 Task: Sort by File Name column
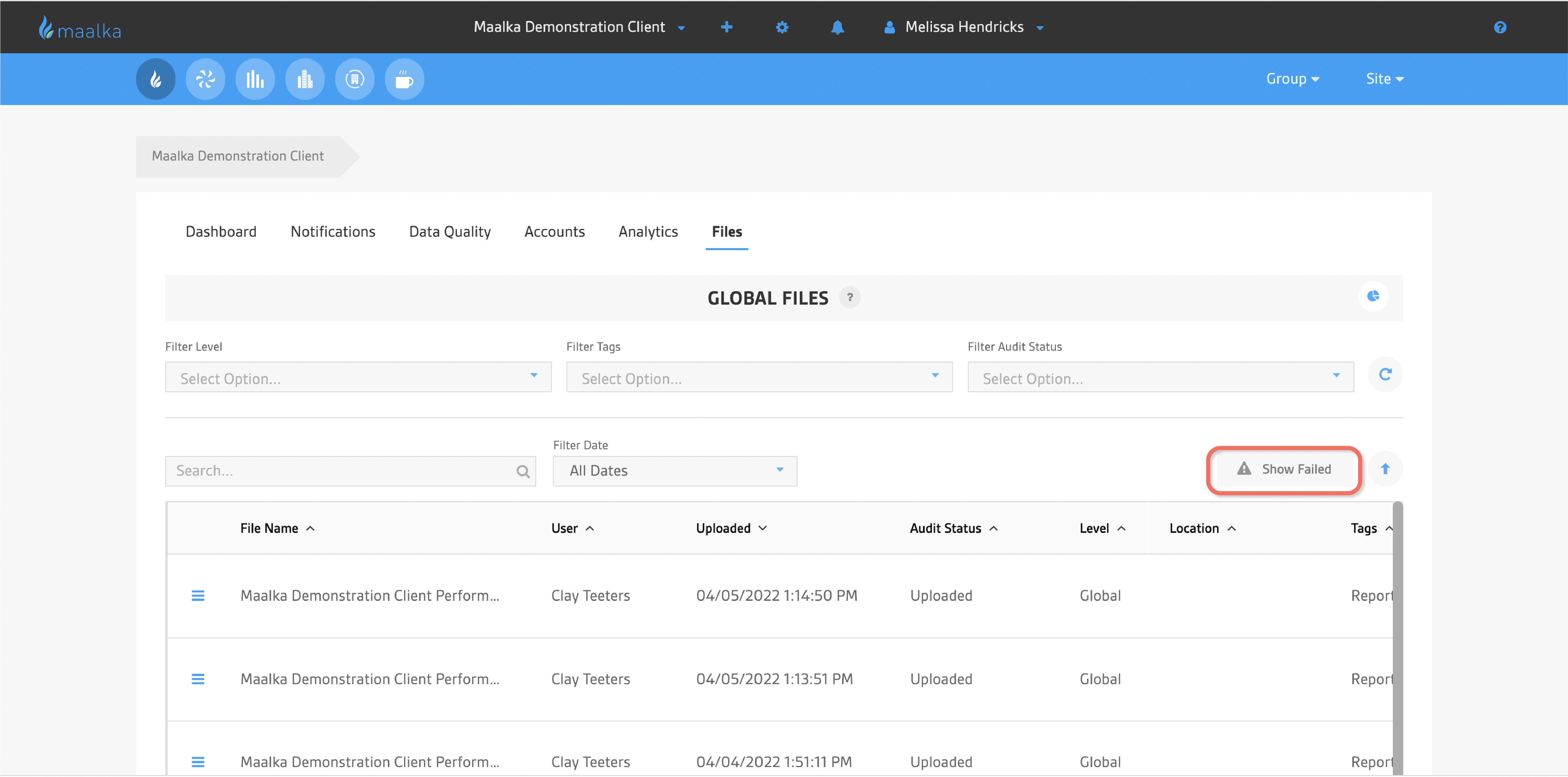click(x=277, y=529)
